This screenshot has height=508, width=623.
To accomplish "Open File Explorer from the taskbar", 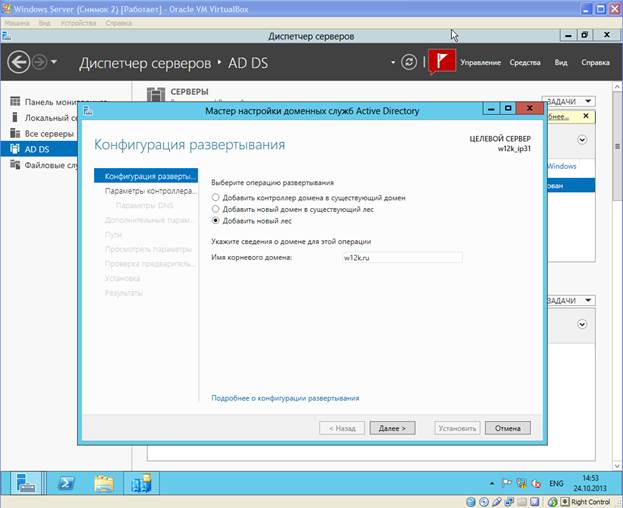I will coord(104,483).
